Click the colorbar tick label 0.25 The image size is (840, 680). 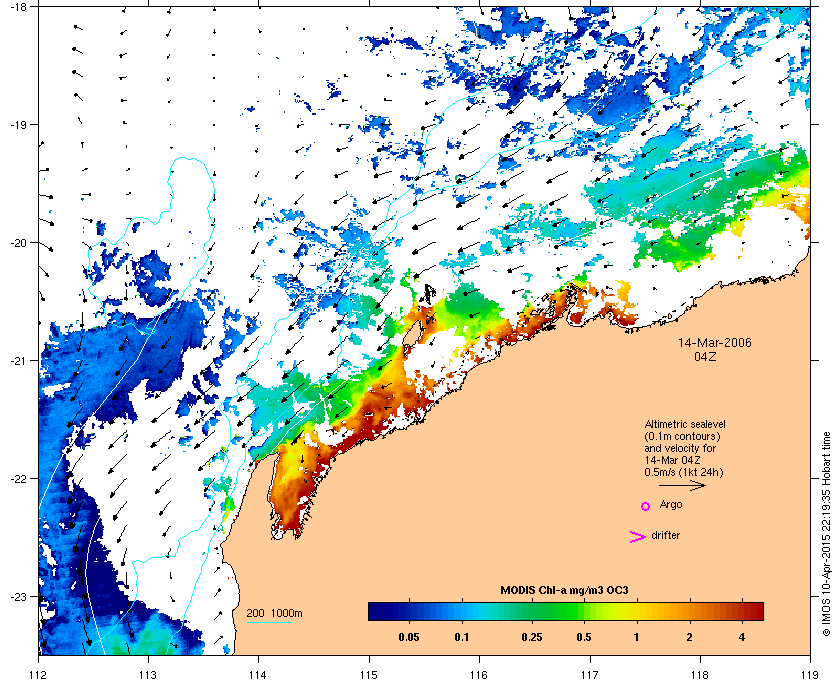(531, 637)
